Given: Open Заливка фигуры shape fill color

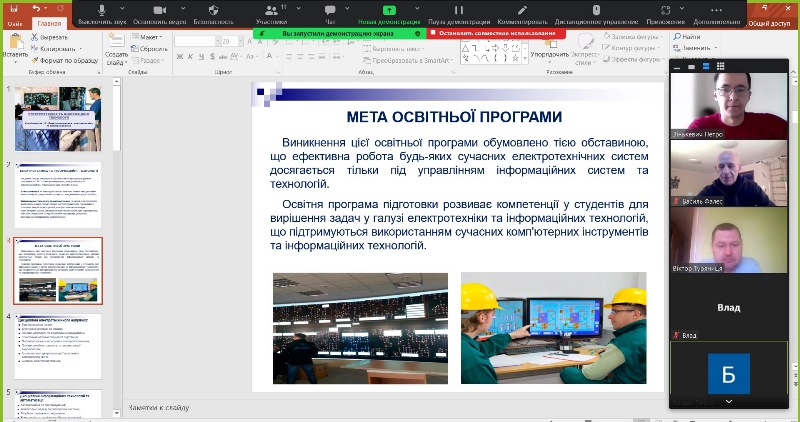Looking at the screenshot, I should point(633,37).
